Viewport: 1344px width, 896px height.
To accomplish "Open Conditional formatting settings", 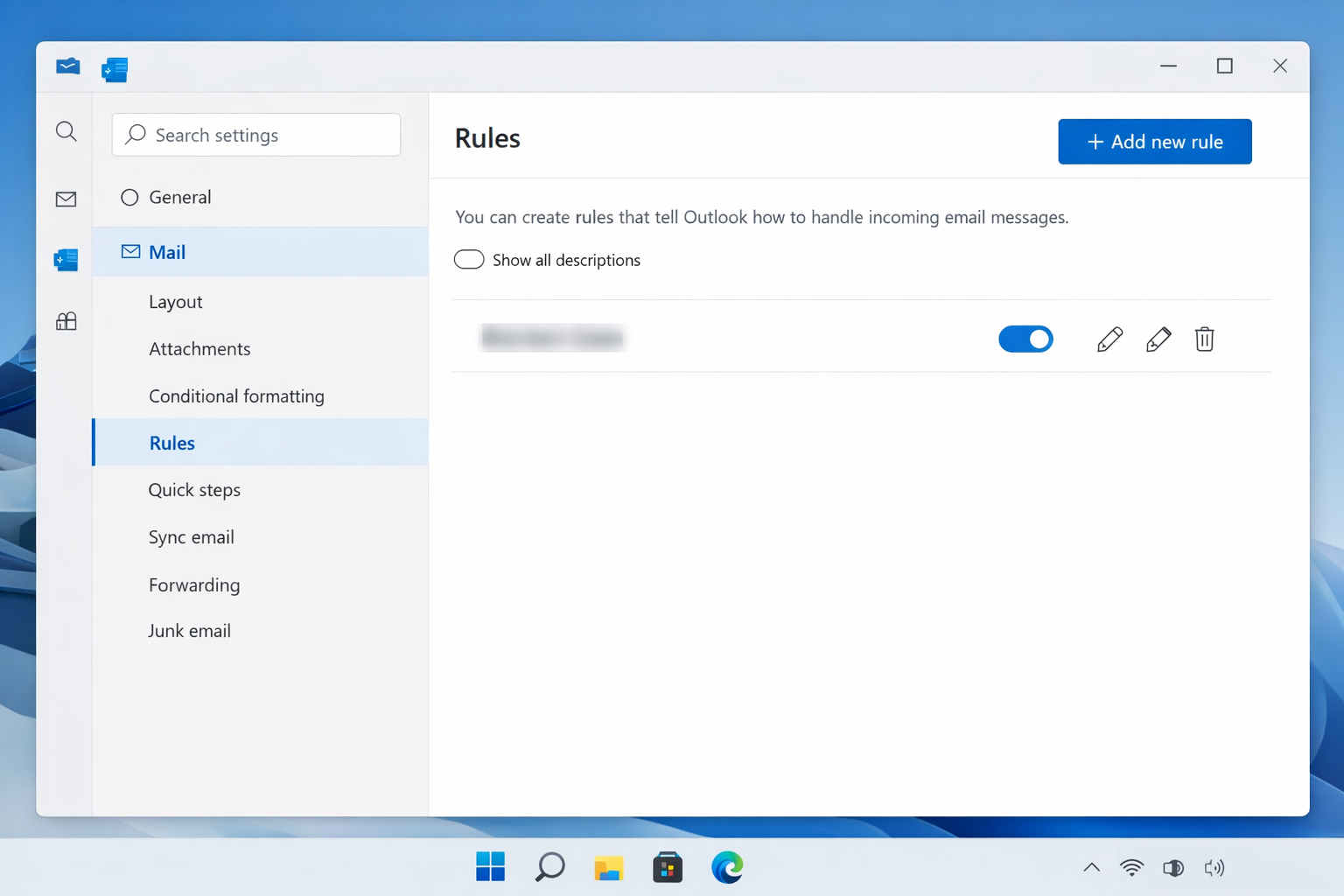I will [236, 395].
